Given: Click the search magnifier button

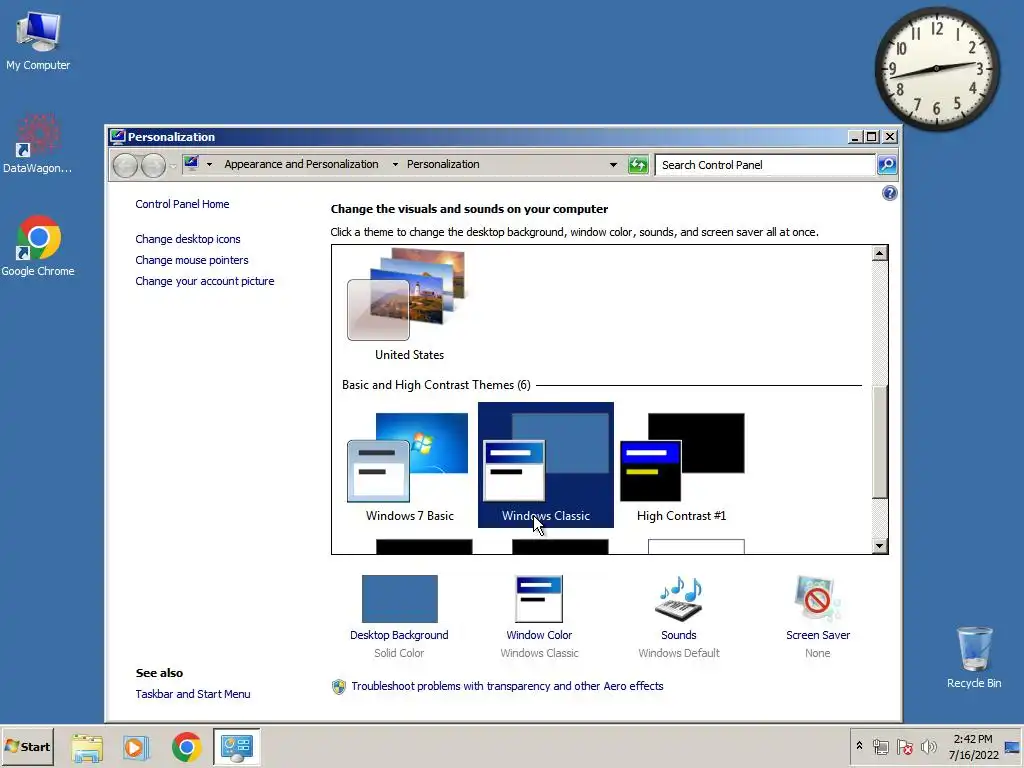Looking at the screenshot, I should tap(886, 165).
